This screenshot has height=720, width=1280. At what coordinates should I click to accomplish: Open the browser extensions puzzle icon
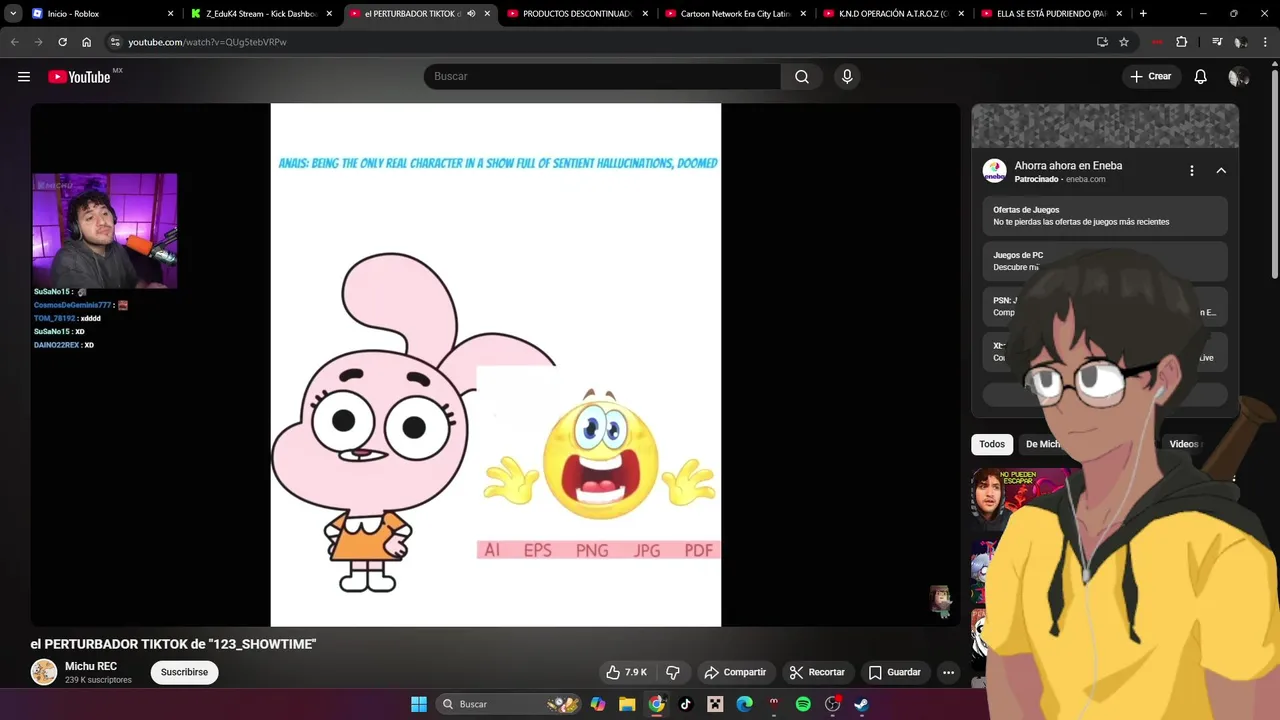pyautogui.click(x=1182, y=42)
